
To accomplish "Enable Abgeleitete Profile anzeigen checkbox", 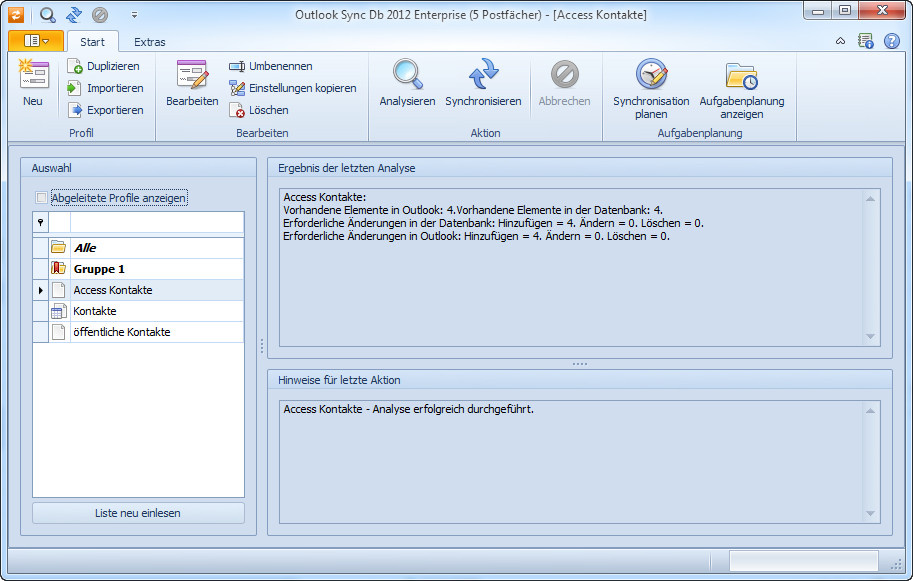I will [x=41, y=198].
